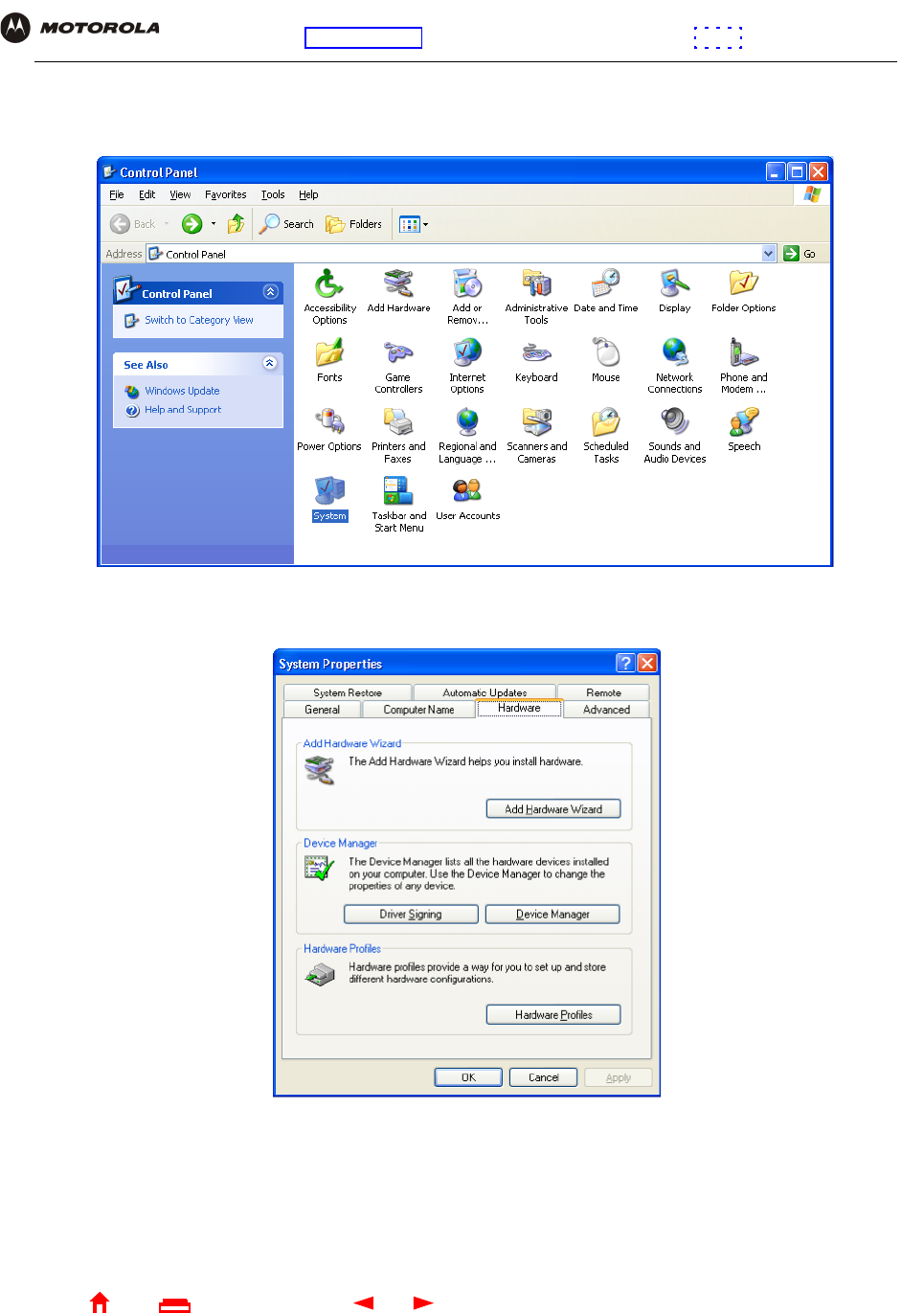Open the Edit menu
Viewport: 924px width, 1313px height.
(146, 194)
